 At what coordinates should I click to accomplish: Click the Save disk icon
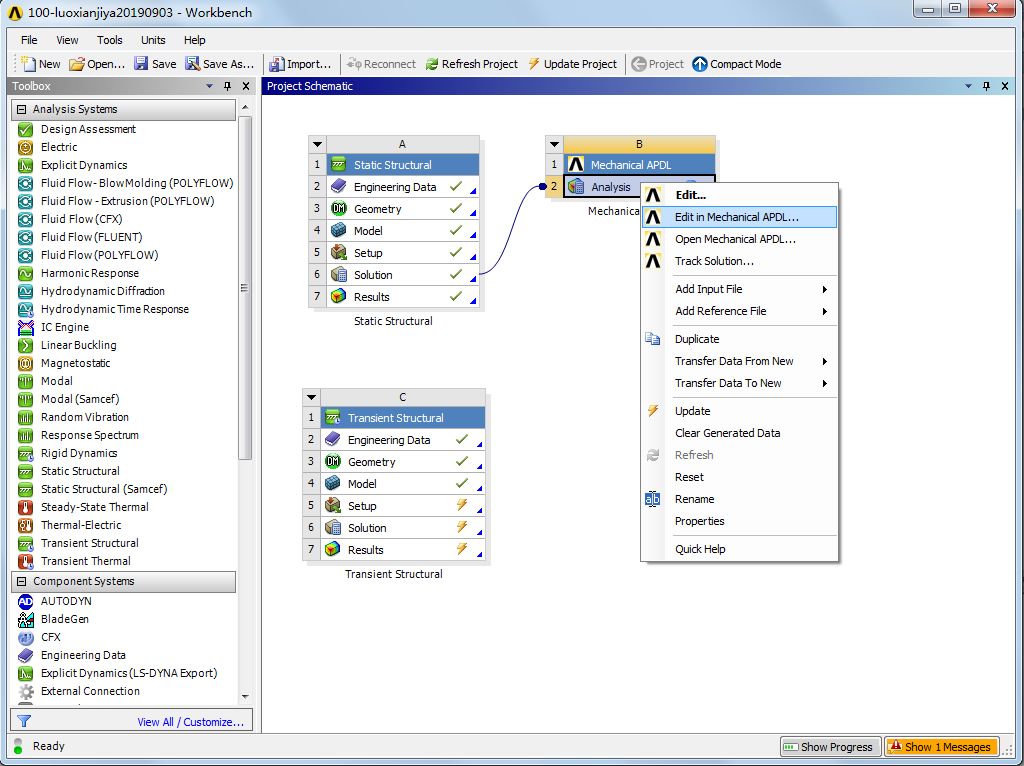click(x=141, y=63)
